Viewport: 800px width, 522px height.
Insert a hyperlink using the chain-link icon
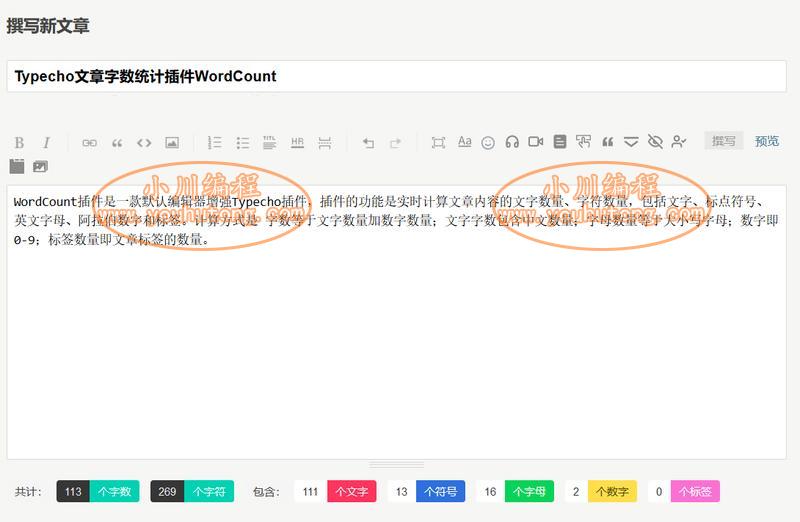pos(89,143)
